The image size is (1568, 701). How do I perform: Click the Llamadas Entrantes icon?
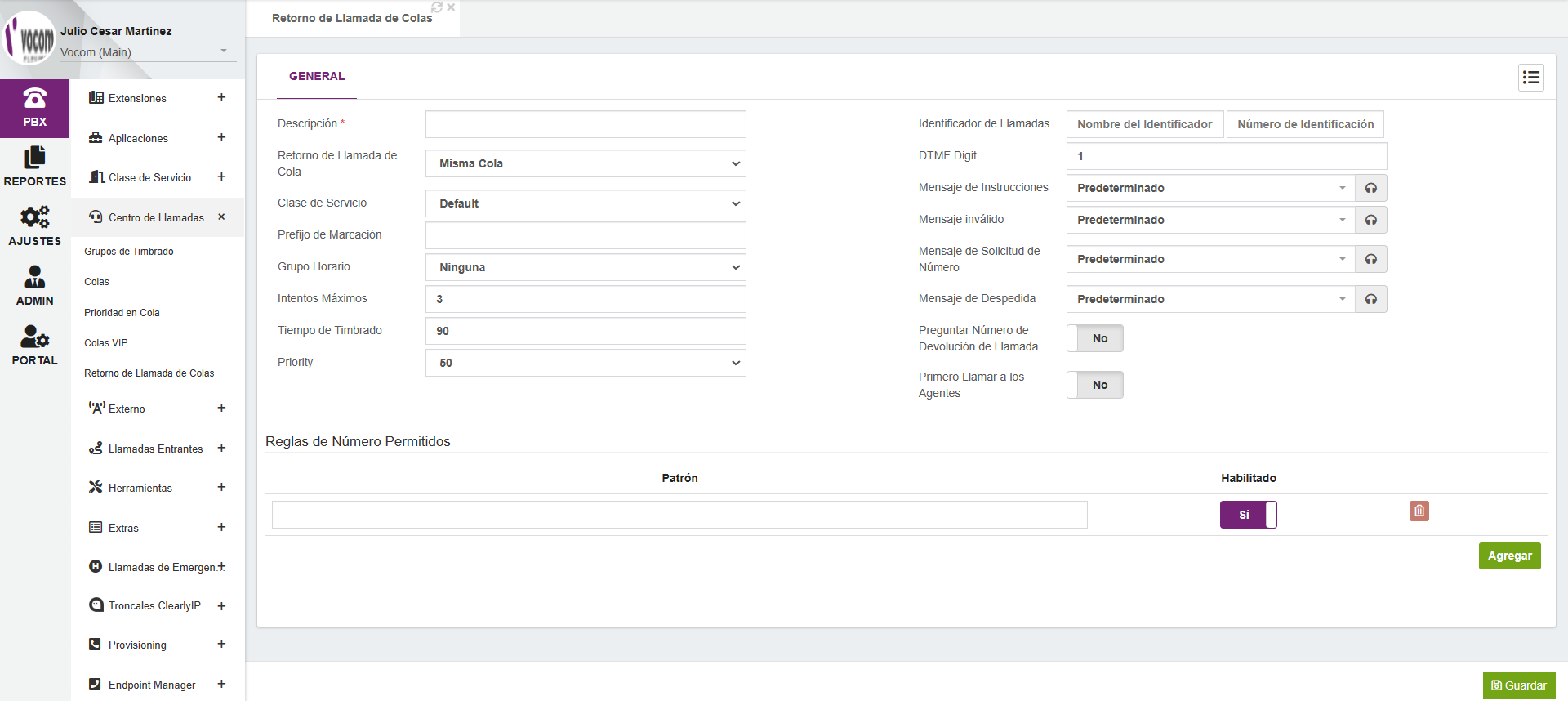point(96,449)
